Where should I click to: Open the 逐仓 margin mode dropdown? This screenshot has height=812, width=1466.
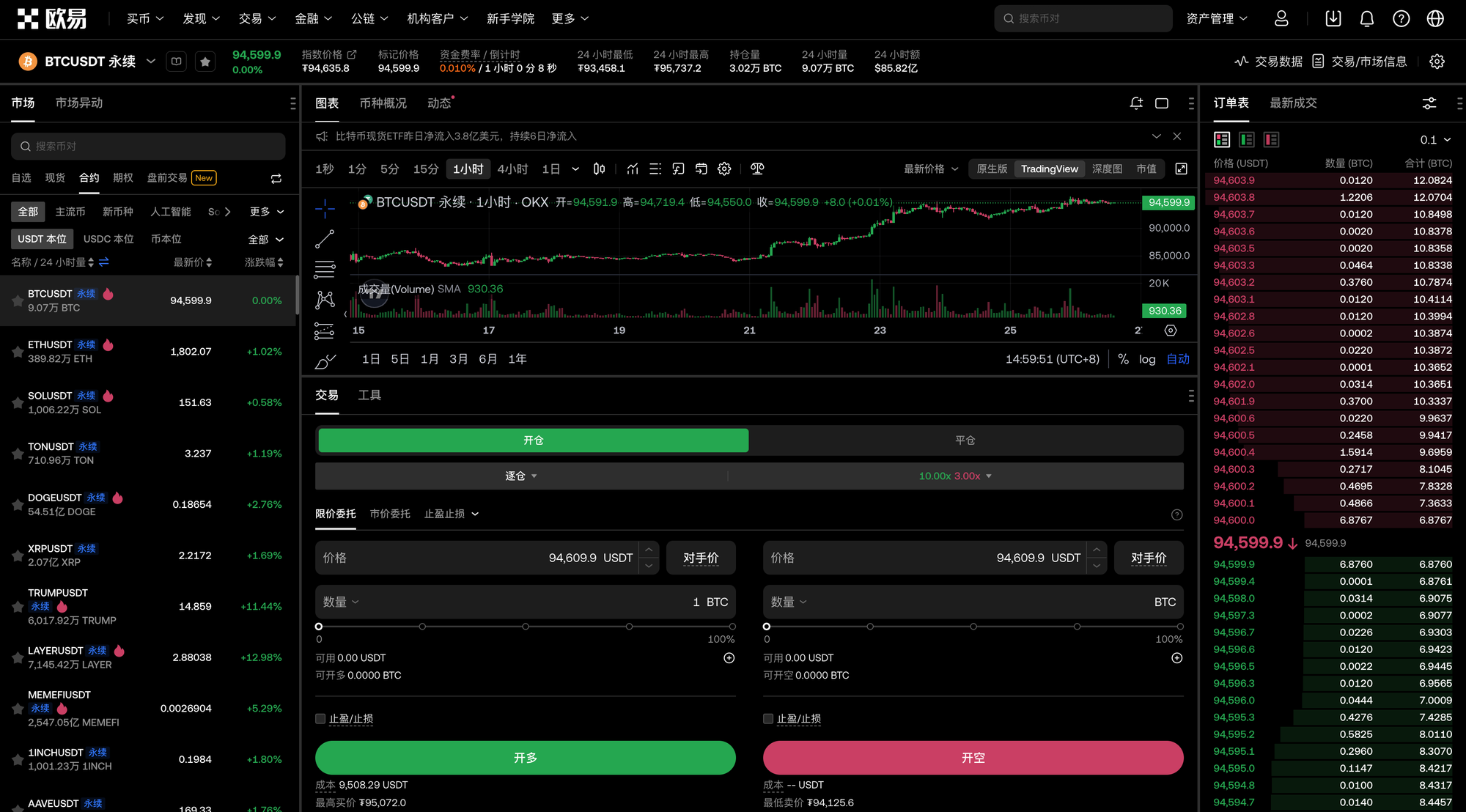(520, 476)
